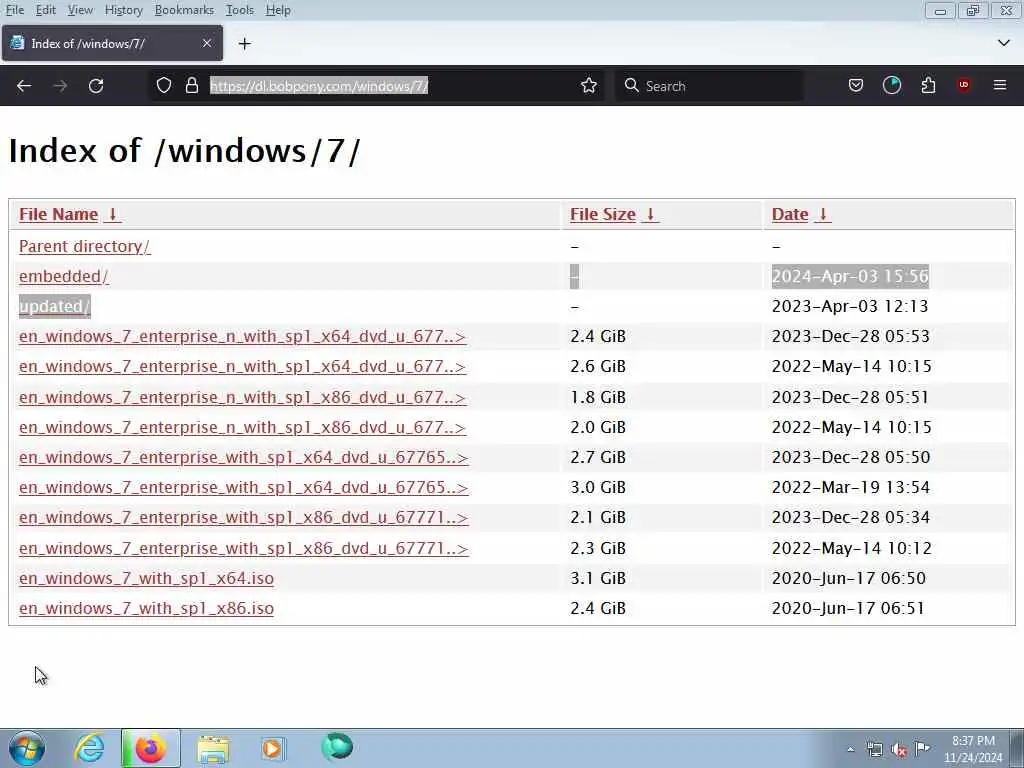Close the Index of /windows/7/ tab
The height and width of the screenshot is (768, 1024).
pyautogui.click(x=207, y=43)
